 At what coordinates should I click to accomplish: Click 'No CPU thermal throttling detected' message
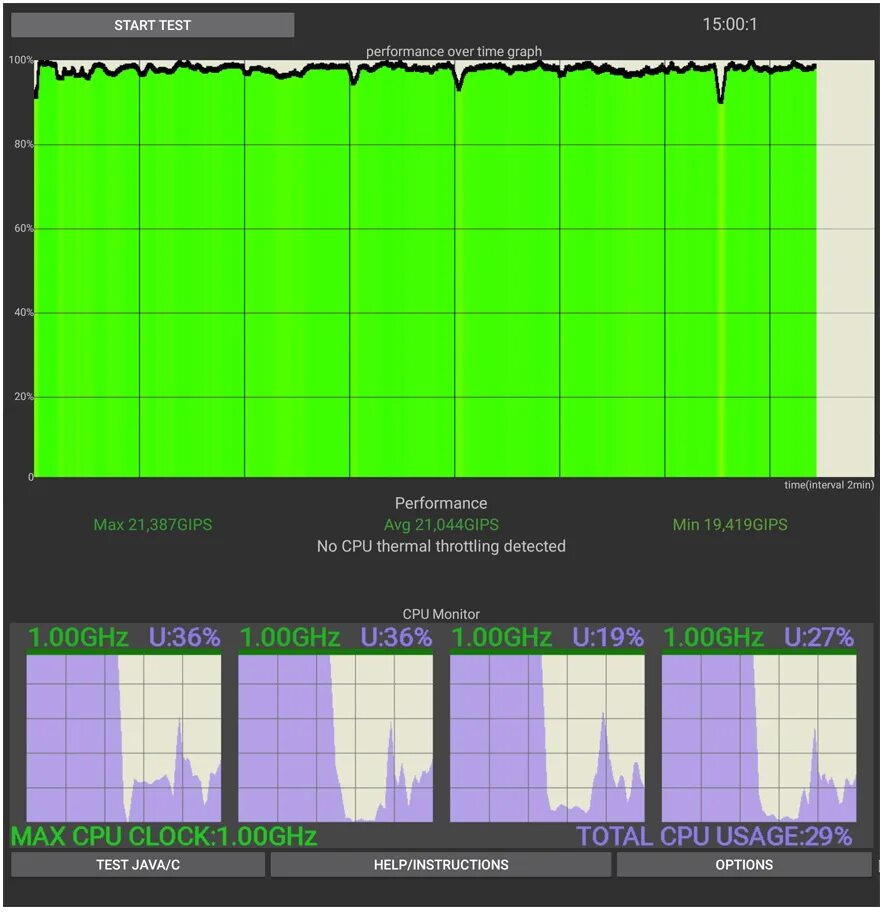[x=441, y=546]
